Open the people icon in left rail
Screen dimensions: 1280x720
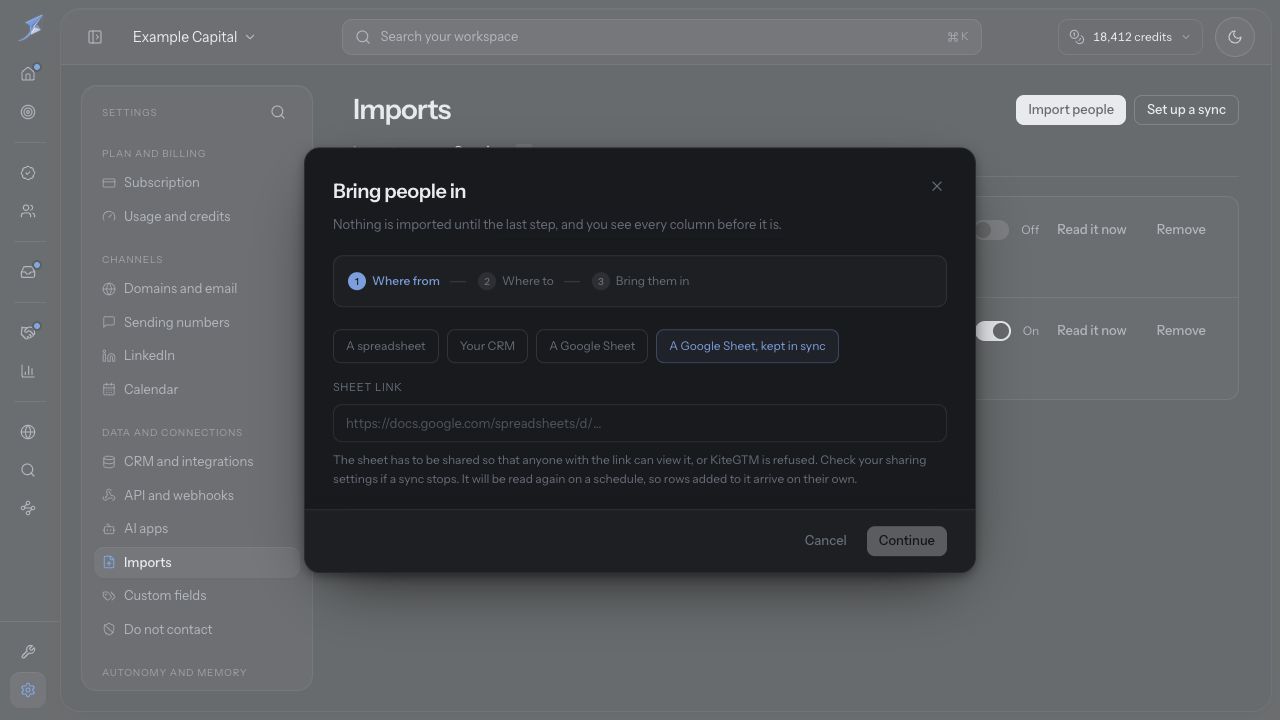(x=28, y=212)
